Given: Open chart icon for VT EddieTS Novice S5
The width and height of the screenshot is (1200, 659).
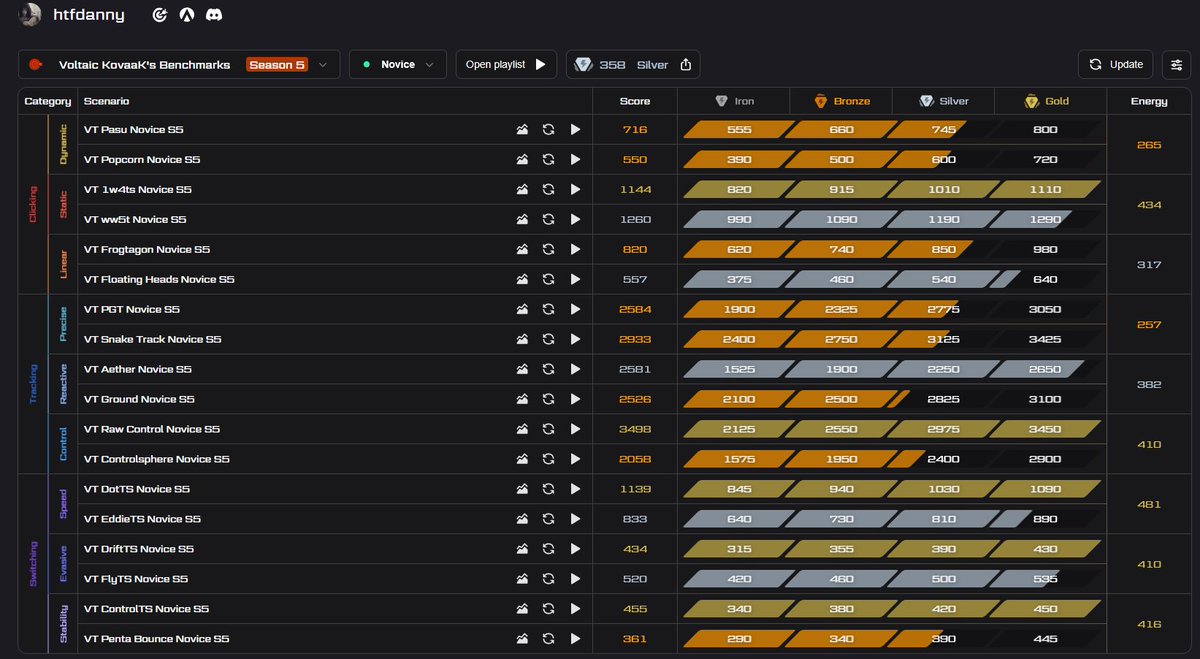Looking at the screenshot, I should 522,520.
